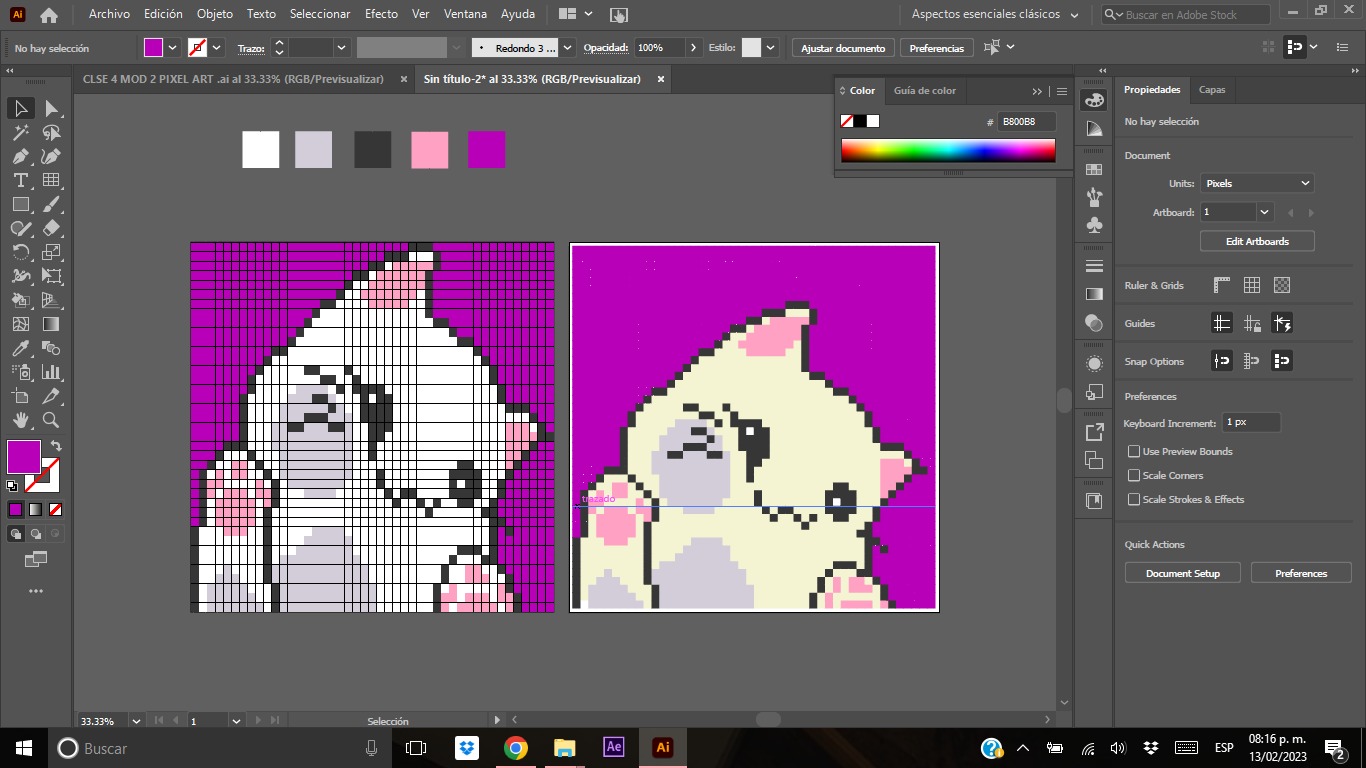This screenshot has width=1366, height=768.
Task: Select the Slice tool
Action: pos(51,396)
